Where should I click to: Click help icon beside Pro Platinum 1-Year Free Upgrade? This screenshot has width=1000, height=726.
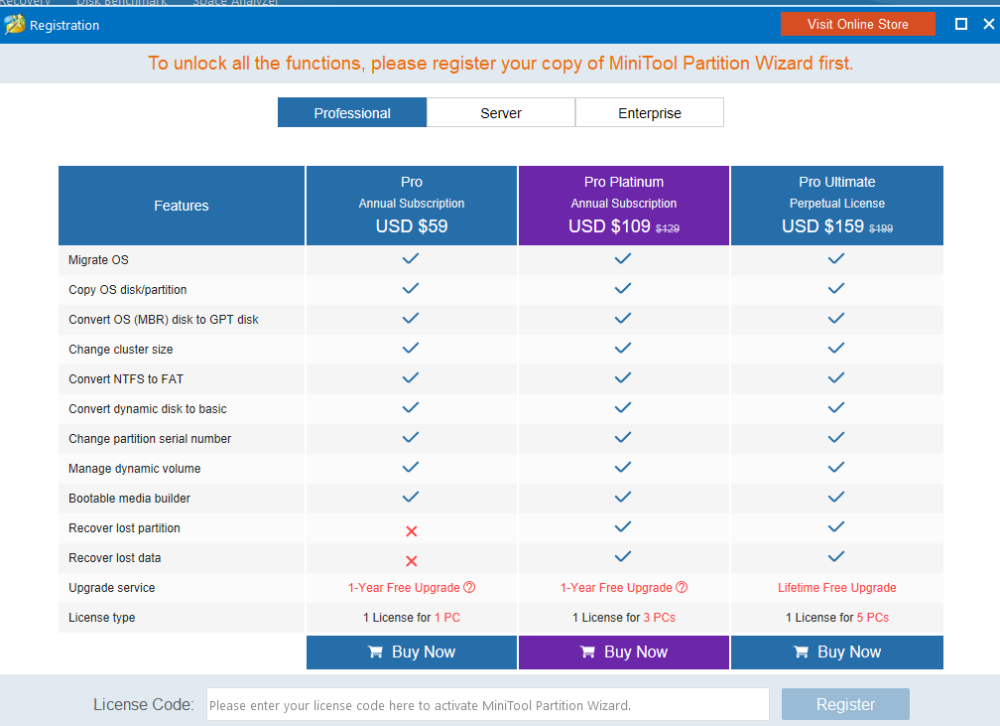coord(682,588)
